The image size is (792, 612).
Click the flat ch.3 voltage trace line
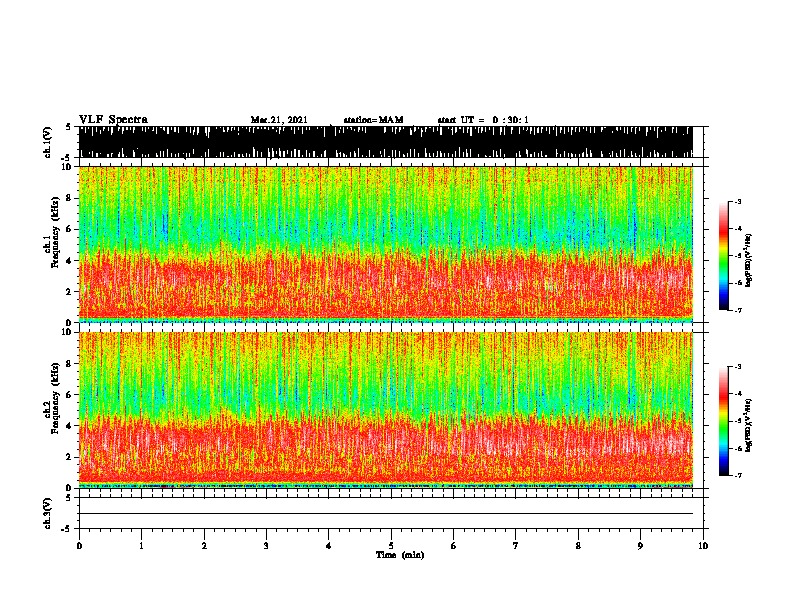(386, 514)
